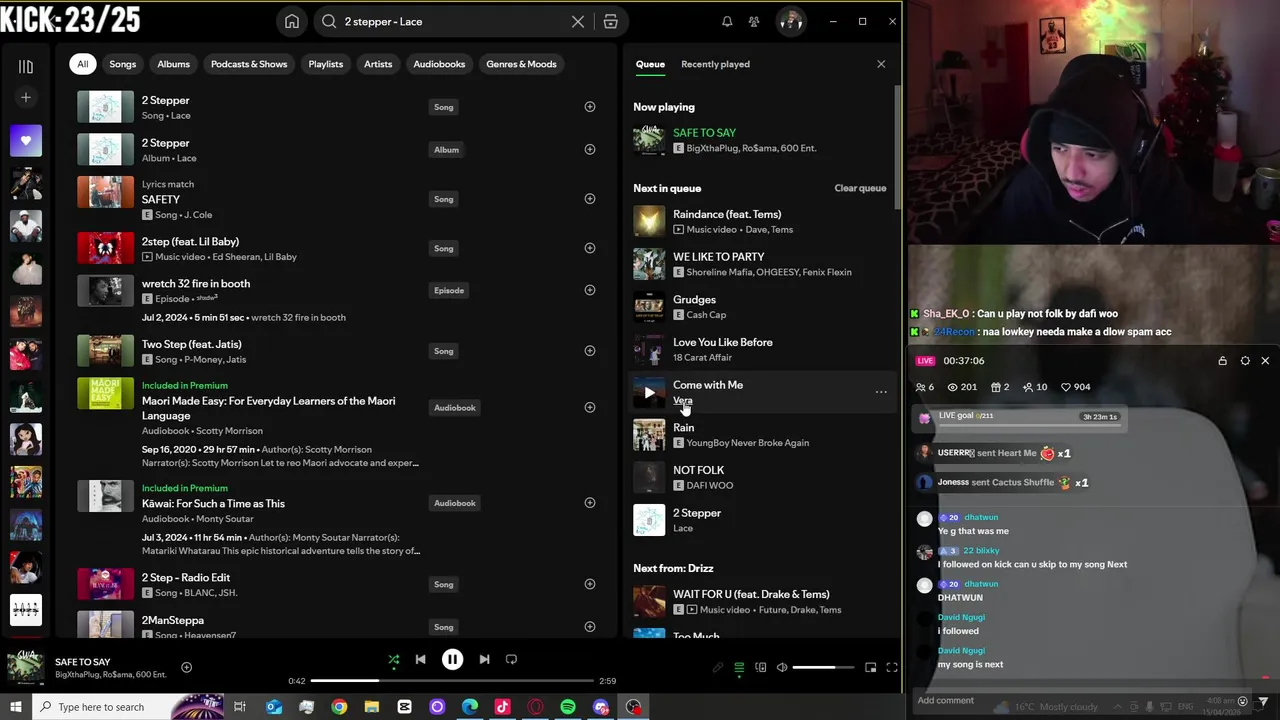Add 'Two Step (feat. Jatis)' to library
The image size is (1280, 720).
click(590, 351)
